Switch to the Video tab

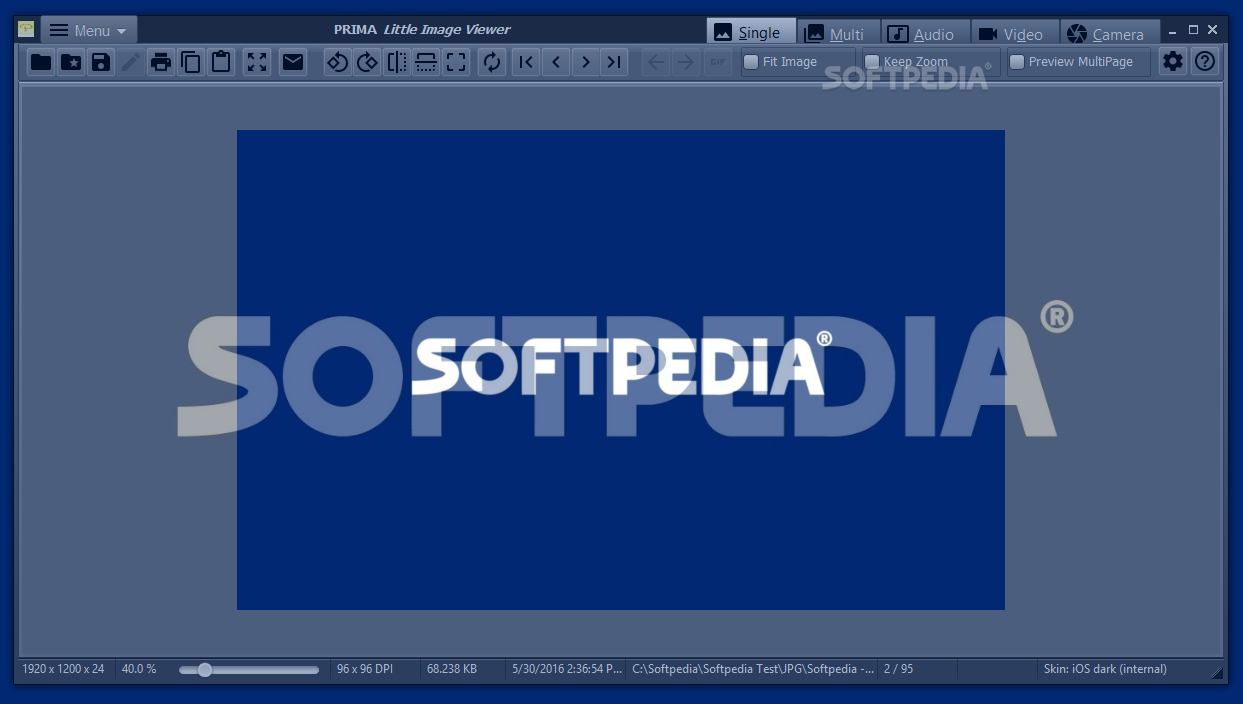click(1014, 33)
